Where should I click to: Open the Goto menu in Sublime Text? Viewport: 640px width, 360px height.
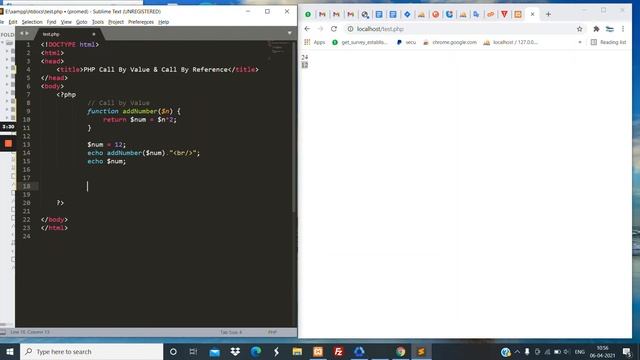tap(81, 22)
